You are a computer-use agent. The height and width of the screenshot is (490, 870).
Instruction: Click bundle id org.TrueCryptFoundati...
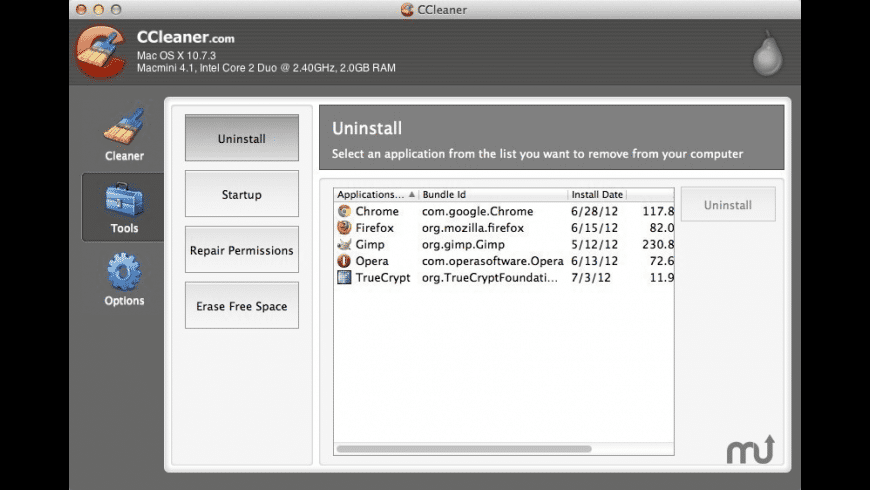pyautogui.click(x=490, y=277)
